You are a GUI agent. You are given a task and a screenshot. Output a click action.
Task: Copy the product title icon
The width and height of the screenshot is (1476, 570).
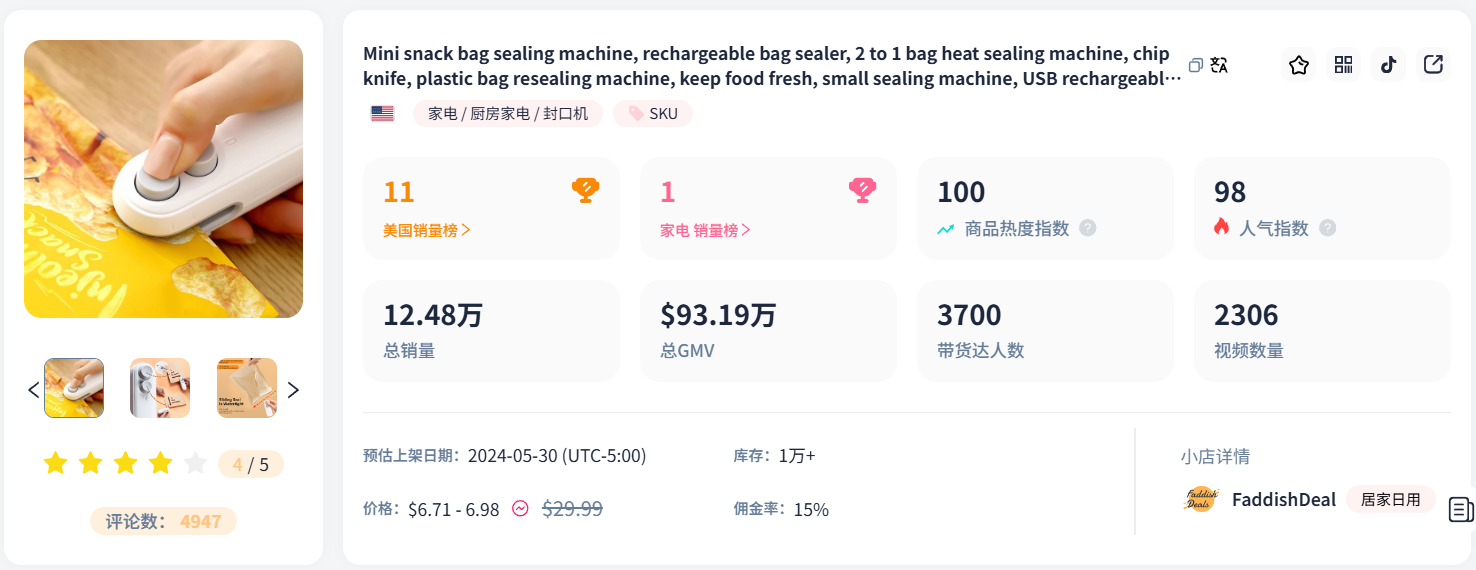click(x=1195, y=66)
